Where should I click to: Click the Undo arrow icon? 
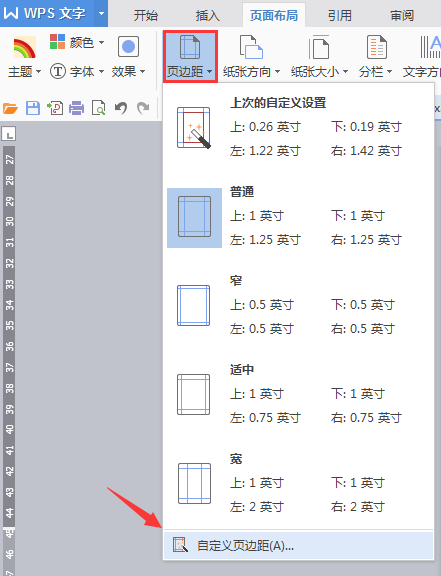coord(121,108)
